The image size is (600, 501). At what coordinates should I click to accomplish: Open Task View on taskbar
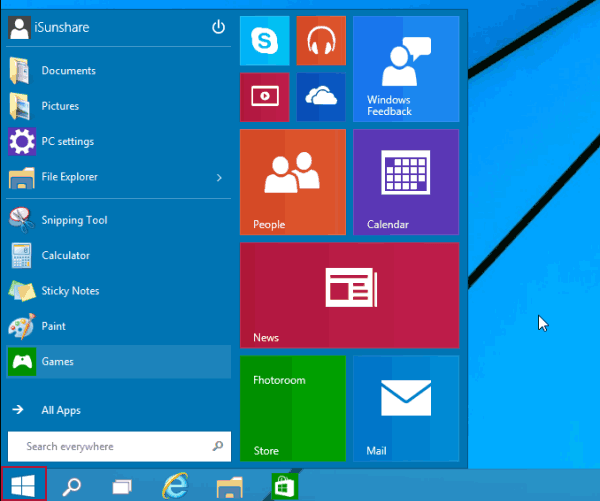click(122, 486)
